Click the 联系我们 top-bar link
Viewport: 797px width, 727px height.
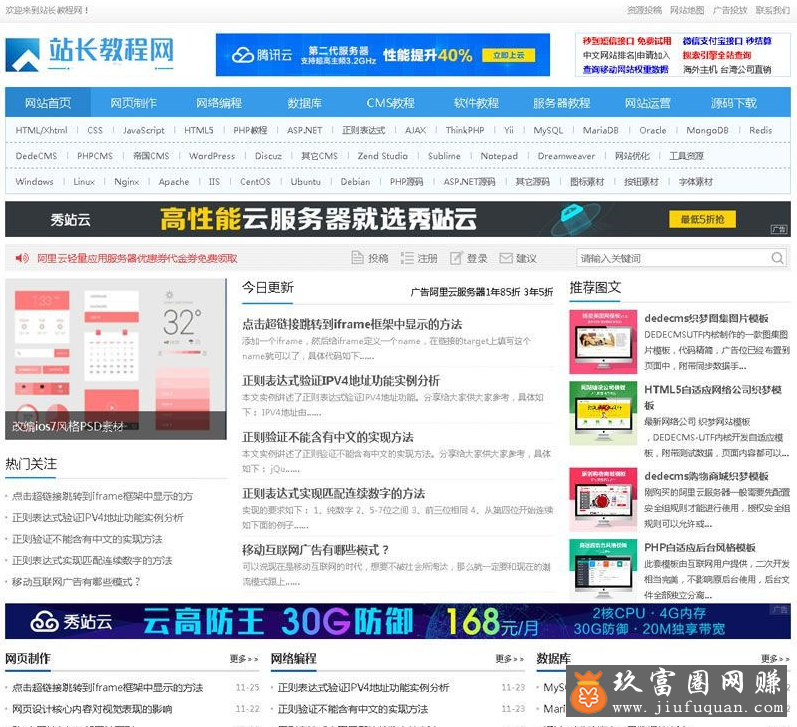pos(773,10)
